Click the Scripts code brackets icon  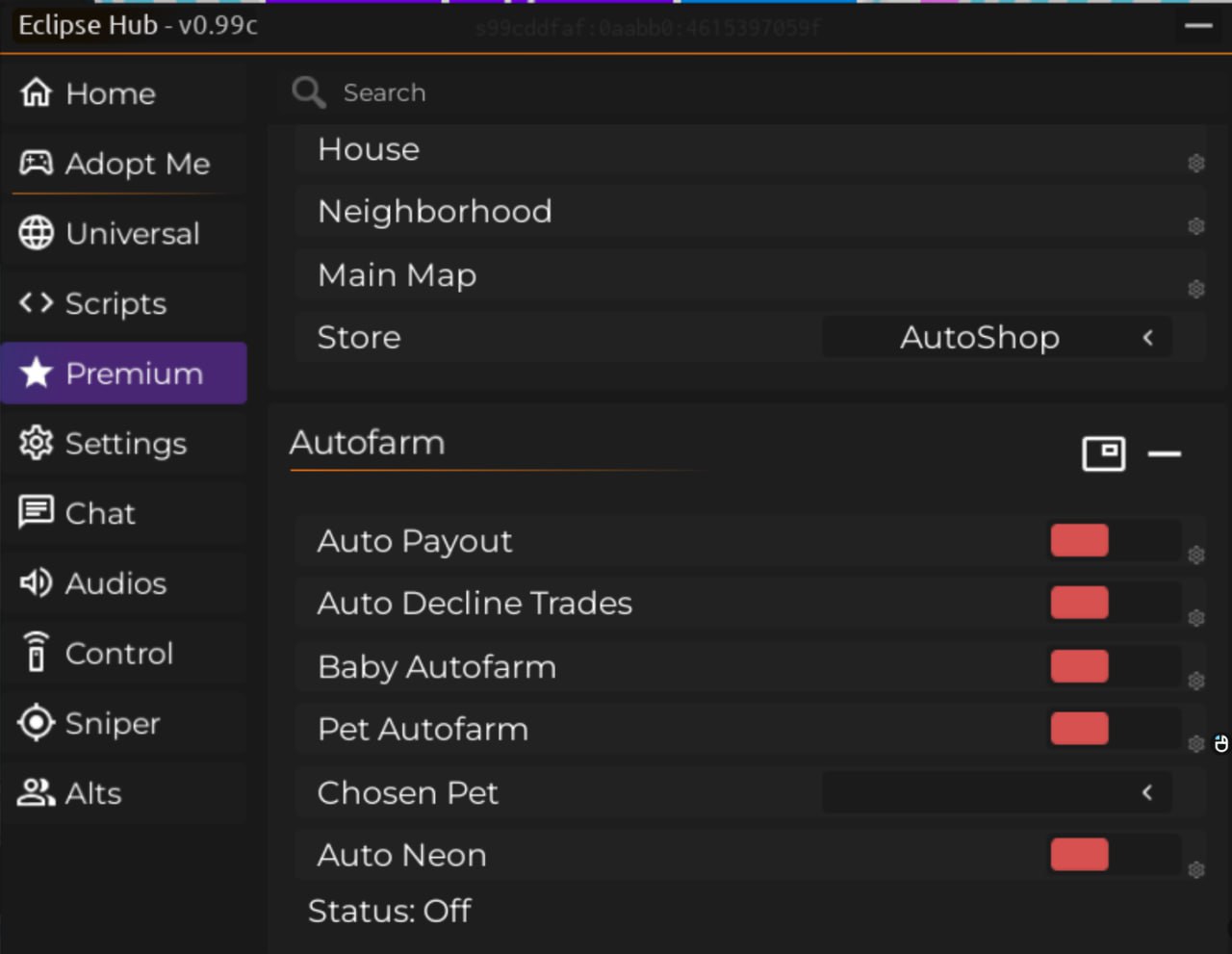tap(37, 302)
